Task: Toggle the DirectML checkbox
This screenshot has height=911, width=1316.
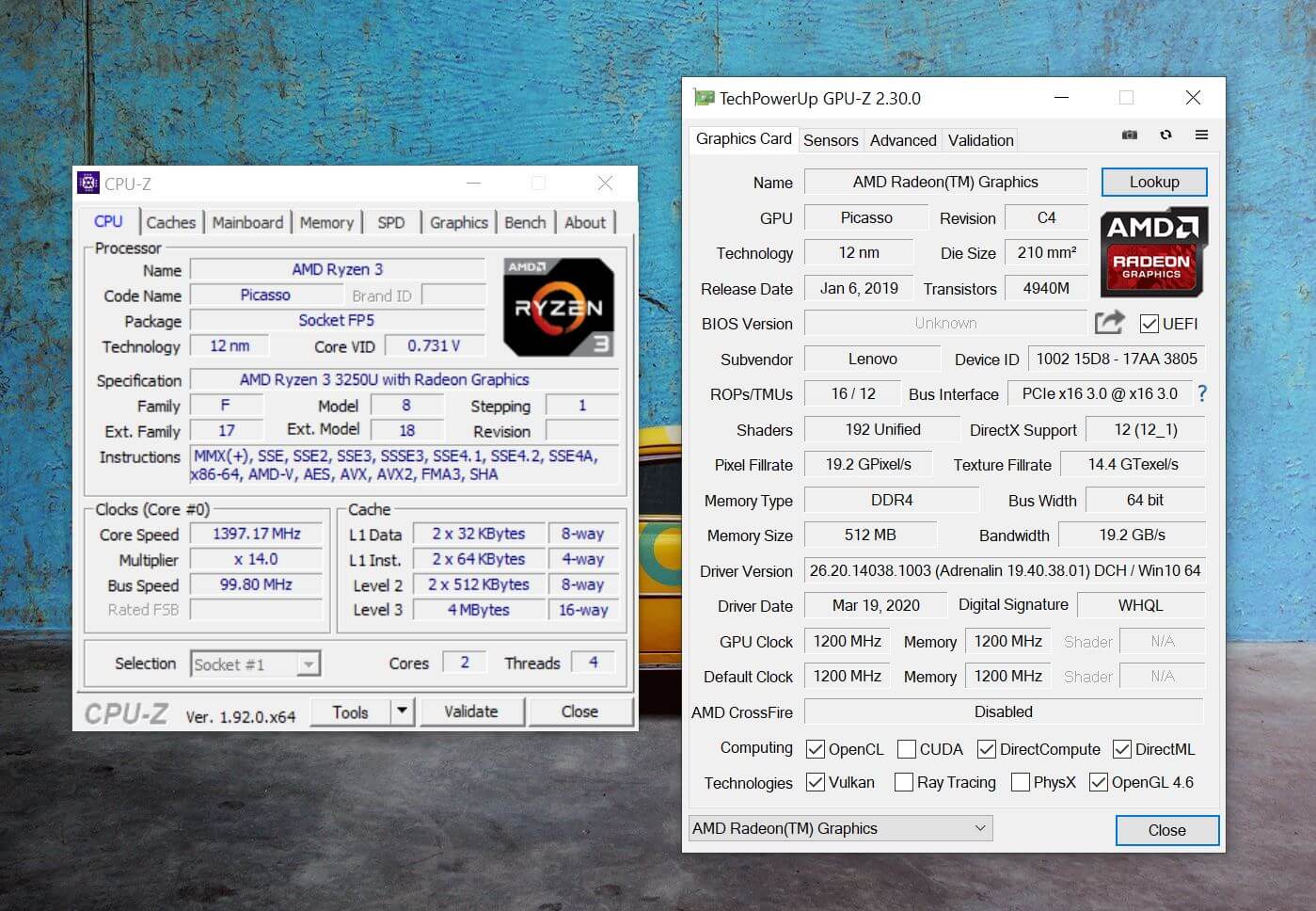Action: [x=1122, y=749]
